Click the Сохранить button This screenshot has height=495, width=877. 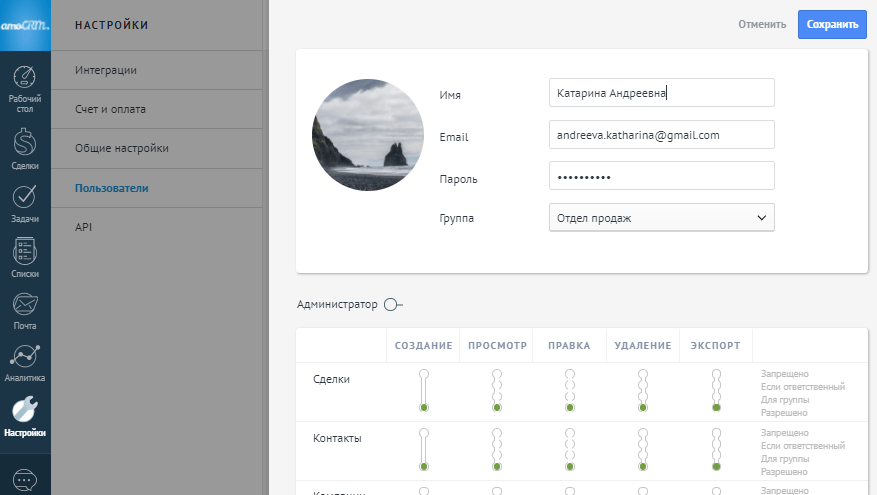[831, 24]
